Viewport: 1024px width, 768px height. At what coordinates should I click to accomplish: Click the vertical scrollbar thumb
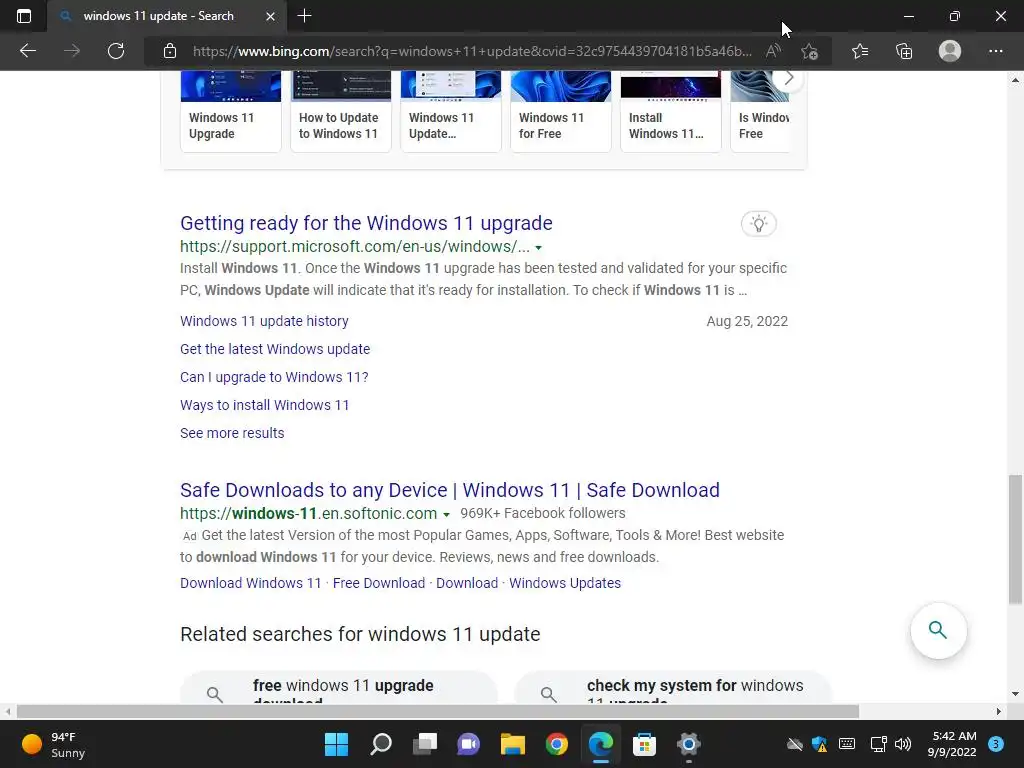click(1015, 539)
